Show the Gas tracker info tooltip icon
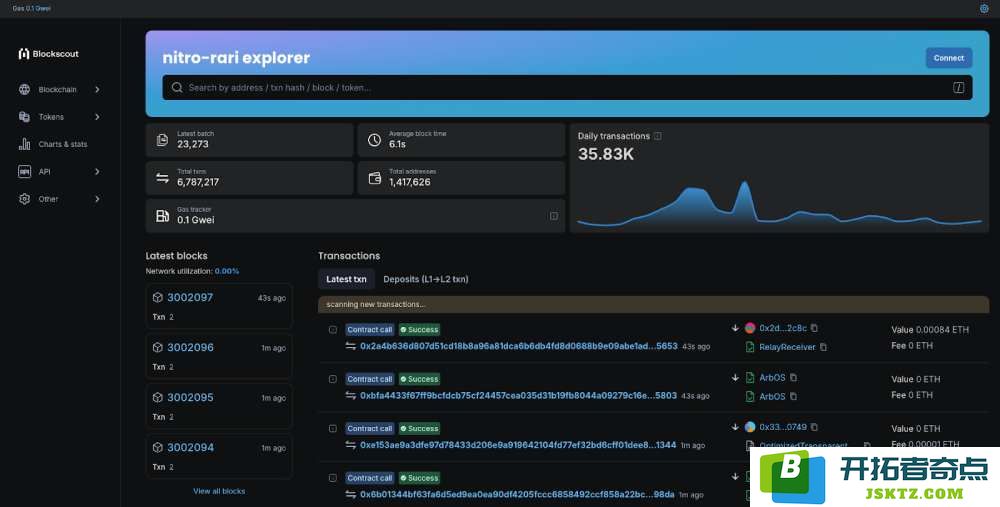1000x507 pixels. tap(554, 216)
